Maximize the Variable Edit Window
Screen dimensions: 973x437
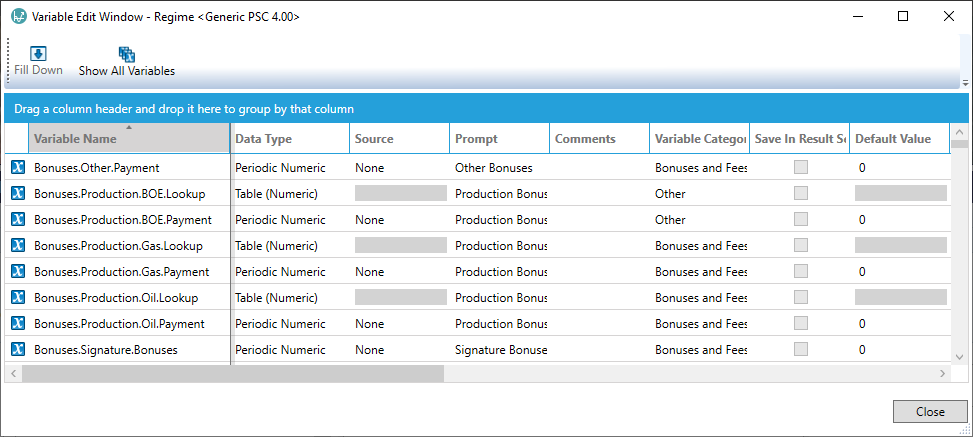tap(903, 17)
